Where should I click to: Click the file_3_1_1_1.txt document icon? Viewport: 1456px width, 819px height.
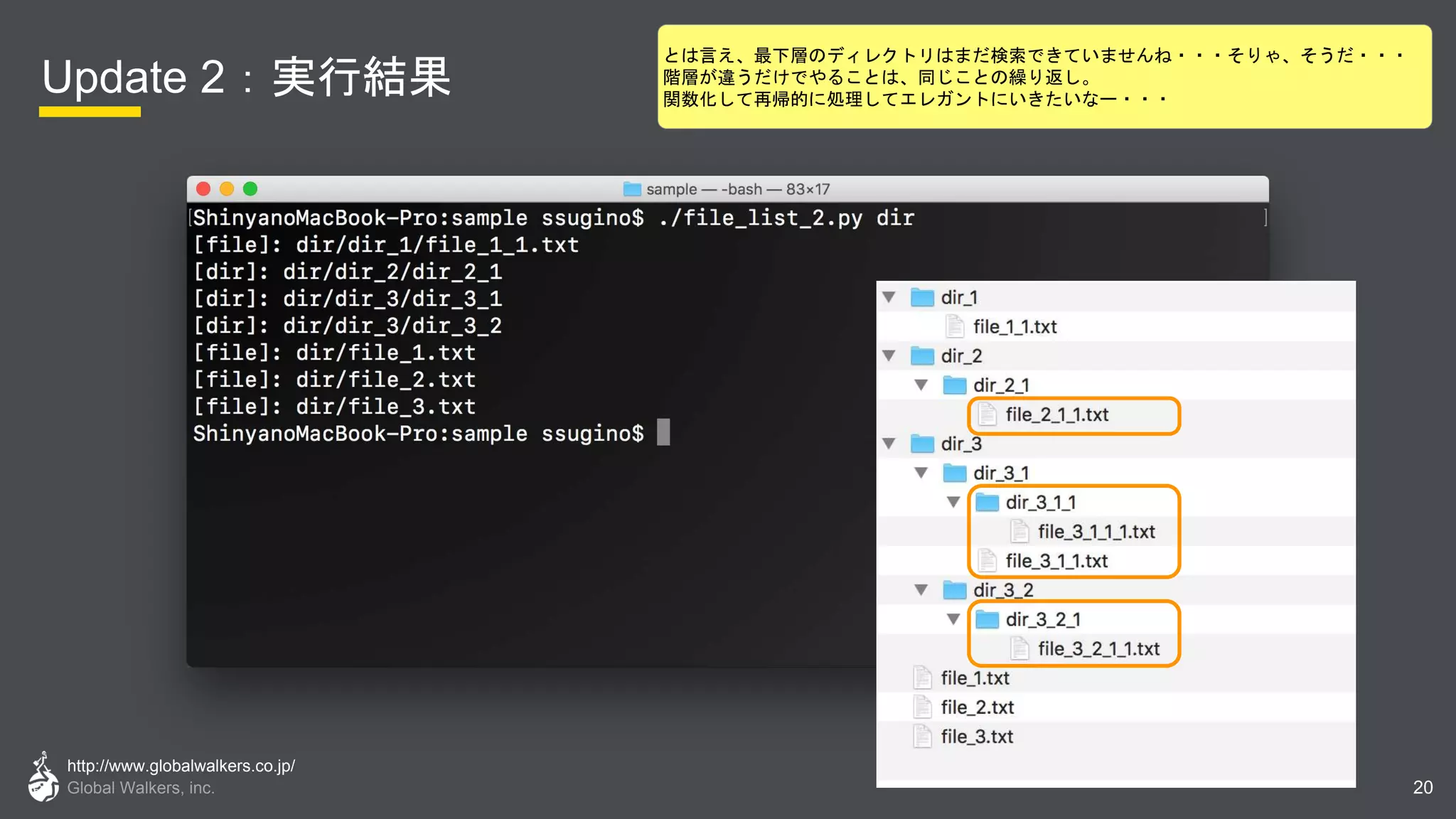1020,531
